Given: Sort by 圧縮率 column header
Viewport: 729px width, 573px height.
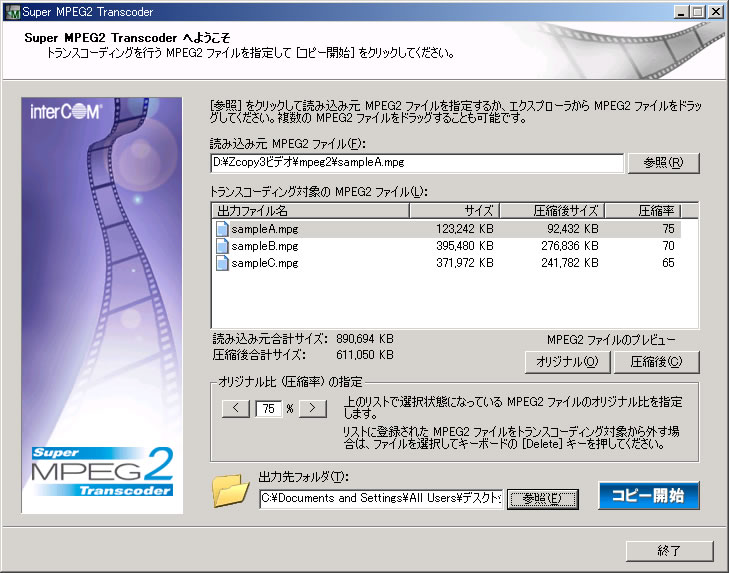Looking at the screenshot, I should point(643,211).
